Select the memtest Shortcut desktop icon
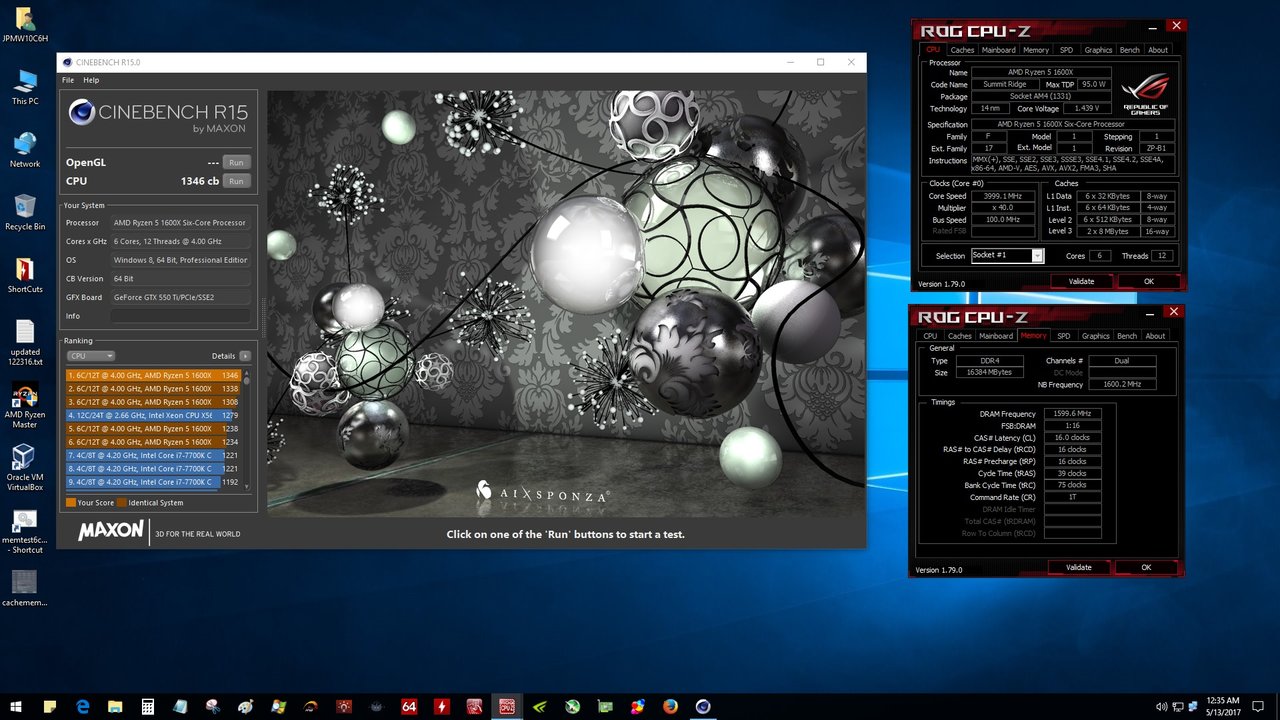The width and height of the screenshot is (1280, 720). click(25, 532)
